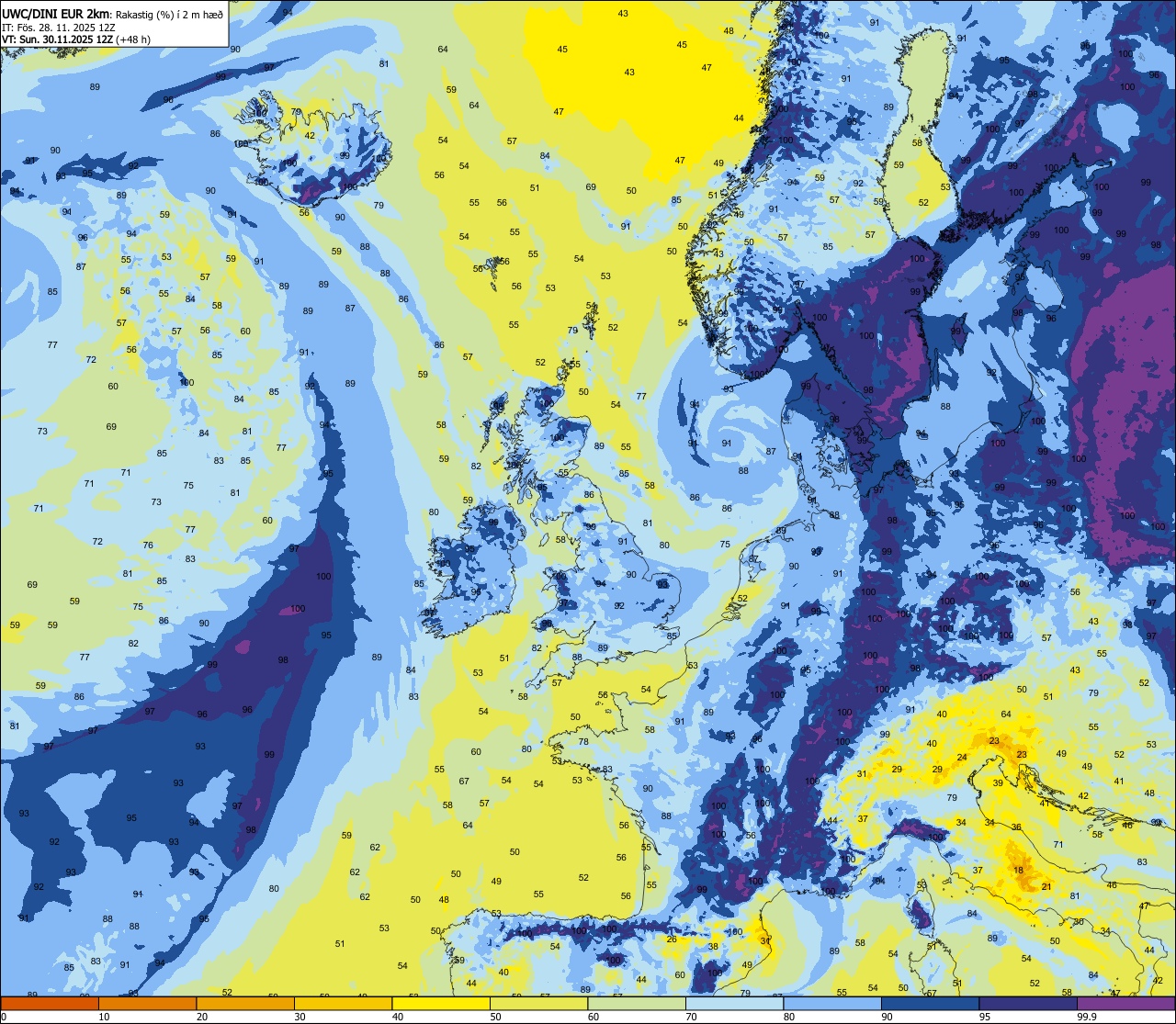The width and height of the screenshot is (1176, 1024).
Task: Click the 30–40 golden legend swatch
Action: [343, 1003]
